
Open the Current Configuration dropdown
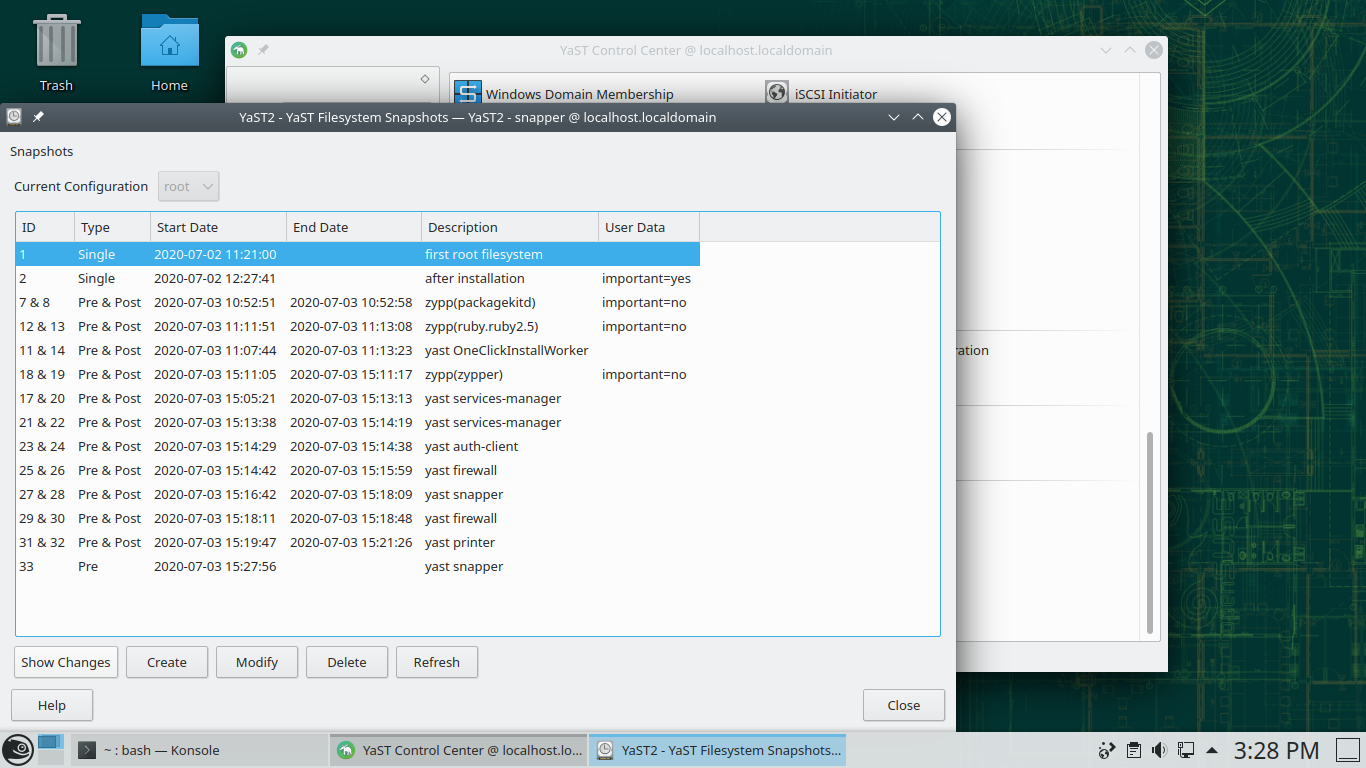pyautogui.click(x=189, y=186)
